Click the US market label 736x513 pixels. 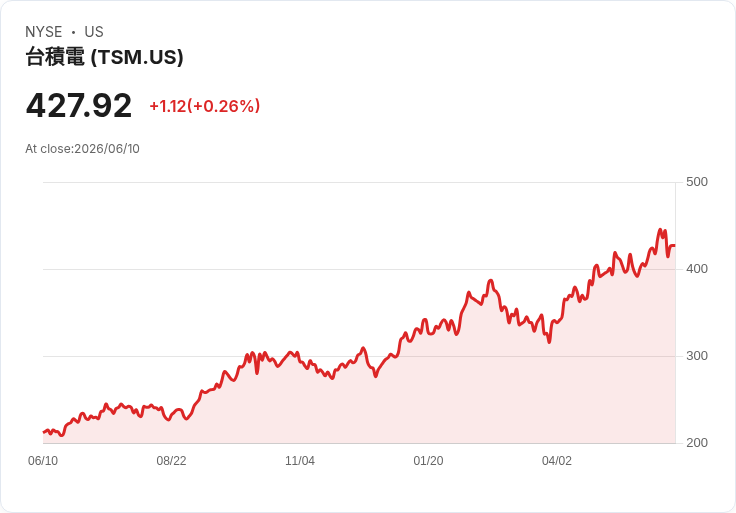[x=94, y=32]
